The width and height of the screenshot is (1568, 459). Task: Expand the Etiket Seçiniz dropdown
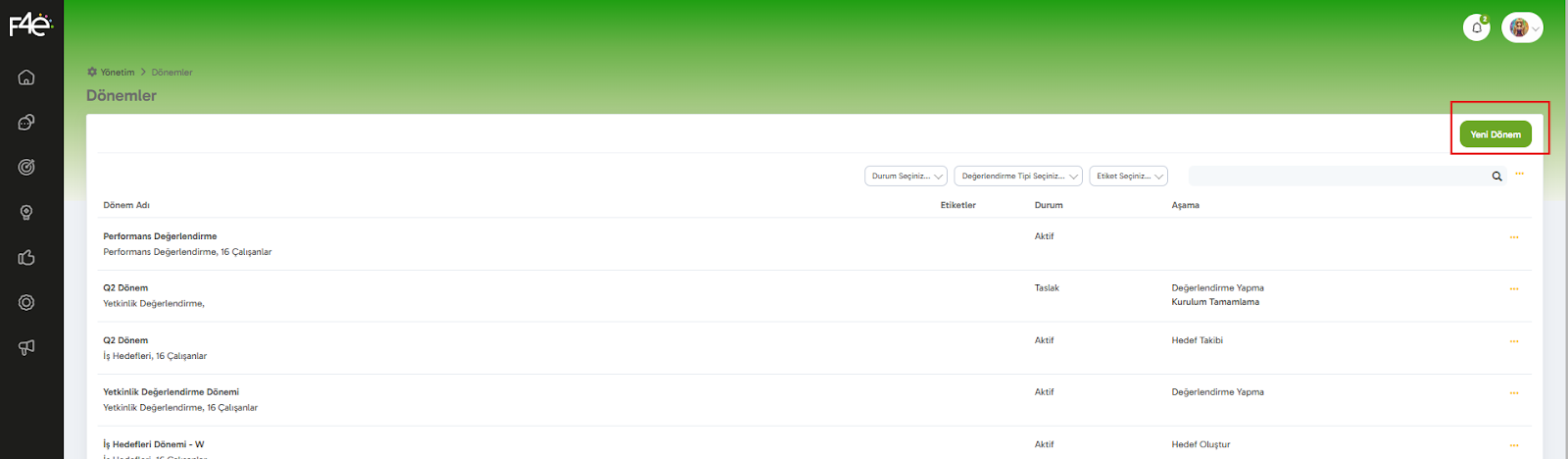tap(1128, 177)
